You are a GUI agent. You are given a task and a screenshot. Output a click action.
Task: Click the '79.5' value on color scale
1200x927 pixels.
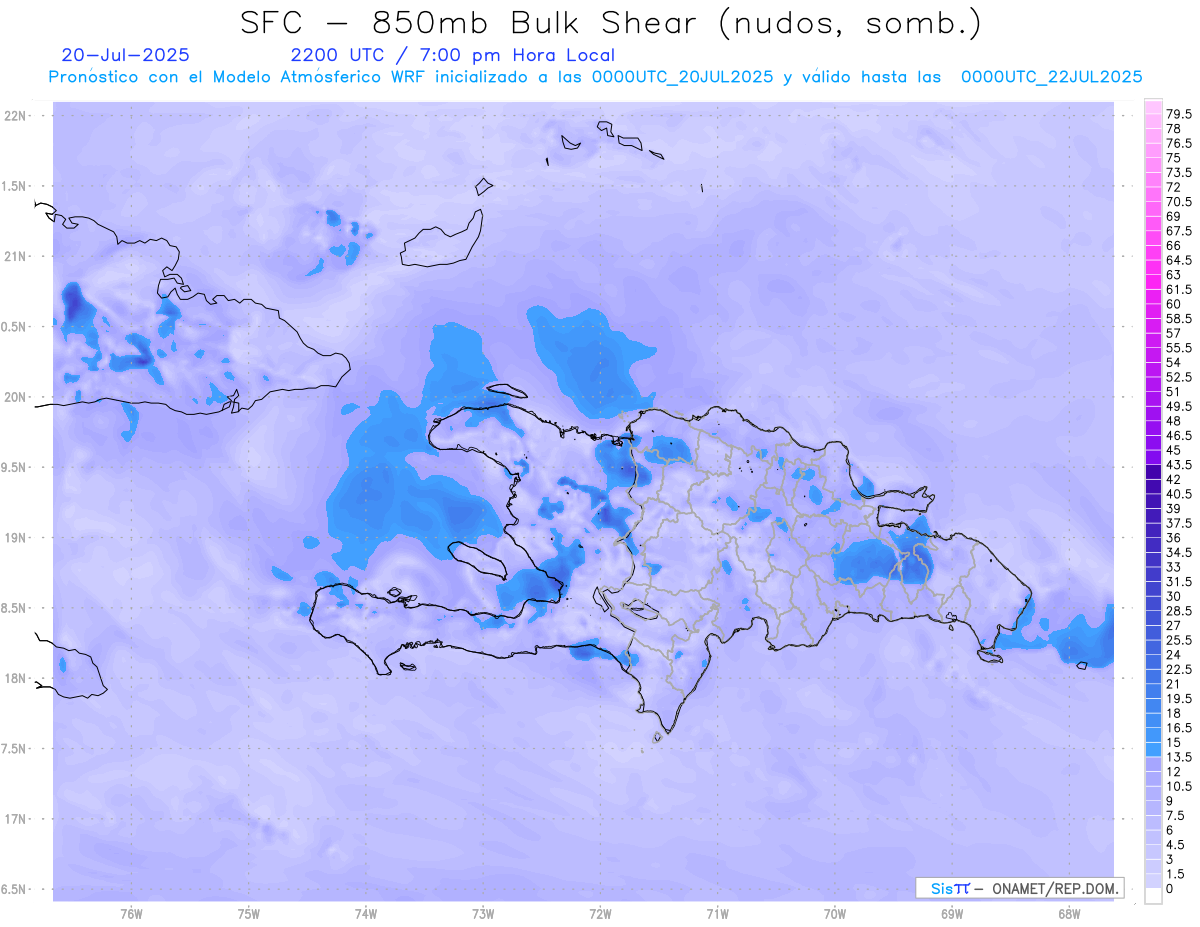coord(1178,115)
